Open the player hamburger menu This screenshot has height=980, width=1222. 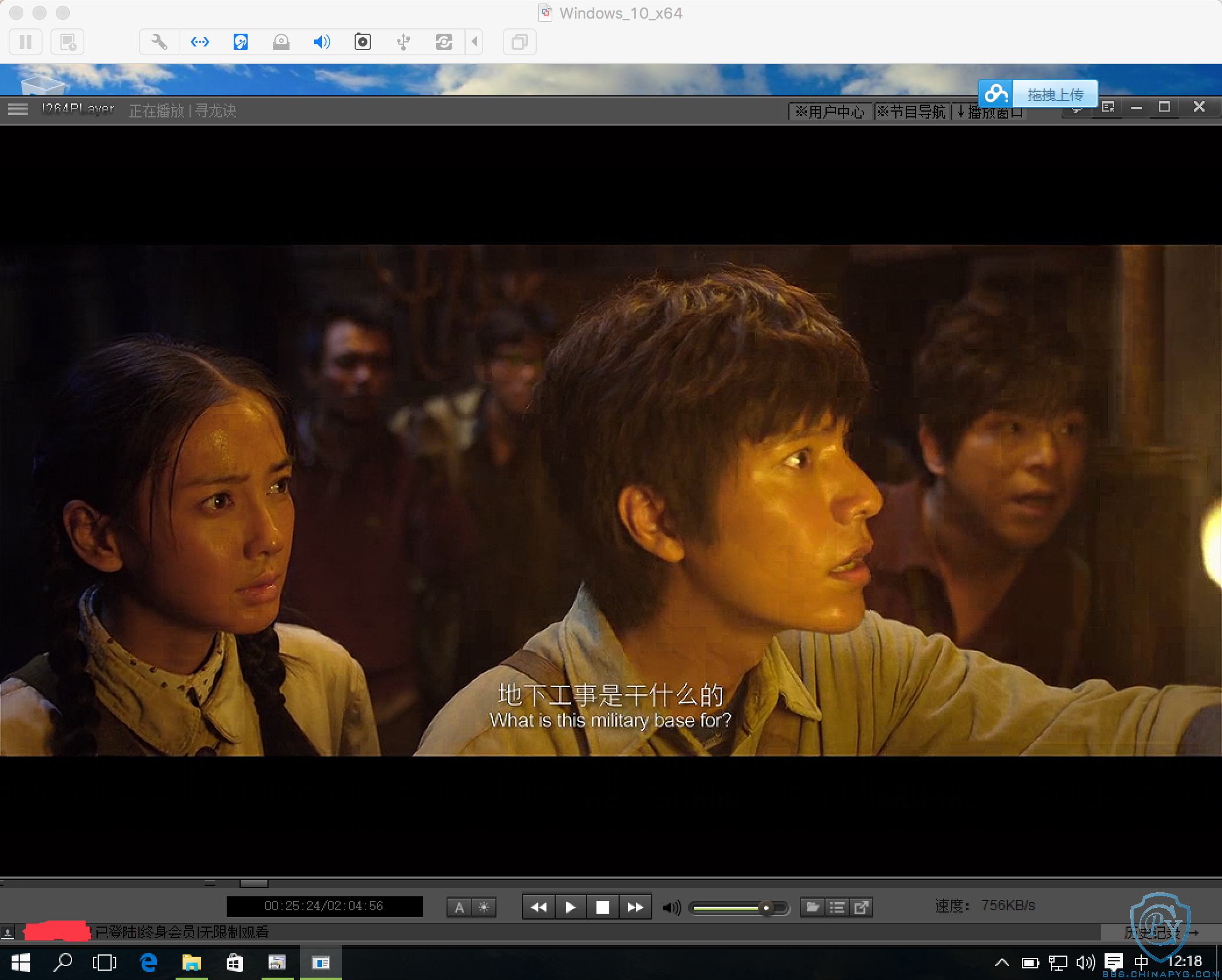[18, 110]
